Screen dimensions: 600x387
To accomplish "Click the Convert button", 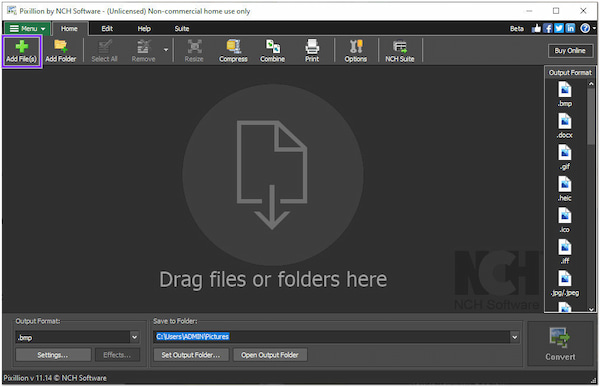I will tap(560, 343).
